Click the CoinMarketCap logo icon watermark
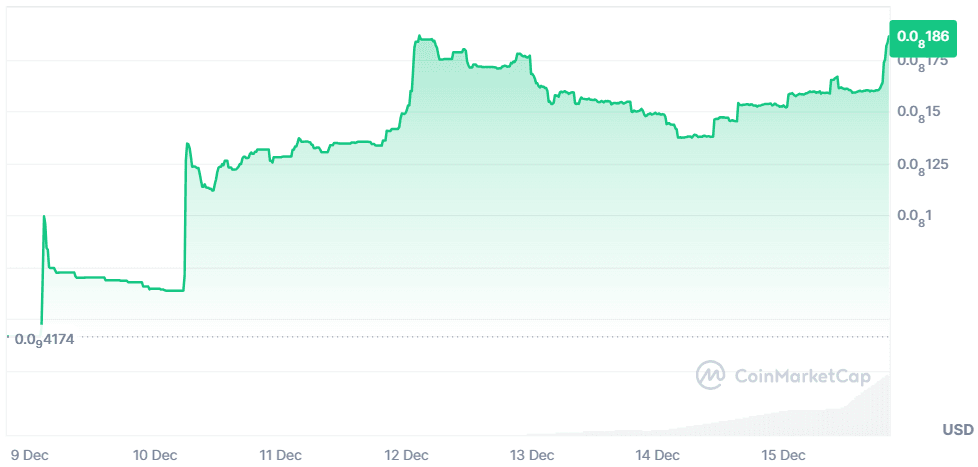Screen dimensions: 978x467 coord(711,376)
